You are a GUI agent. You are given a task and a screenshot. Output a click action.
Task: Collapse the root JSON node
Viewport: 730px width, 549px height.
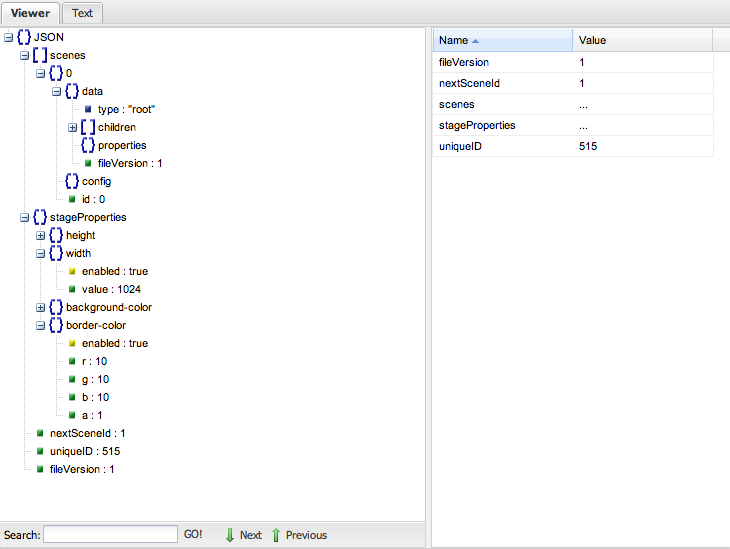pyautogui.click(x=8, y=37)
